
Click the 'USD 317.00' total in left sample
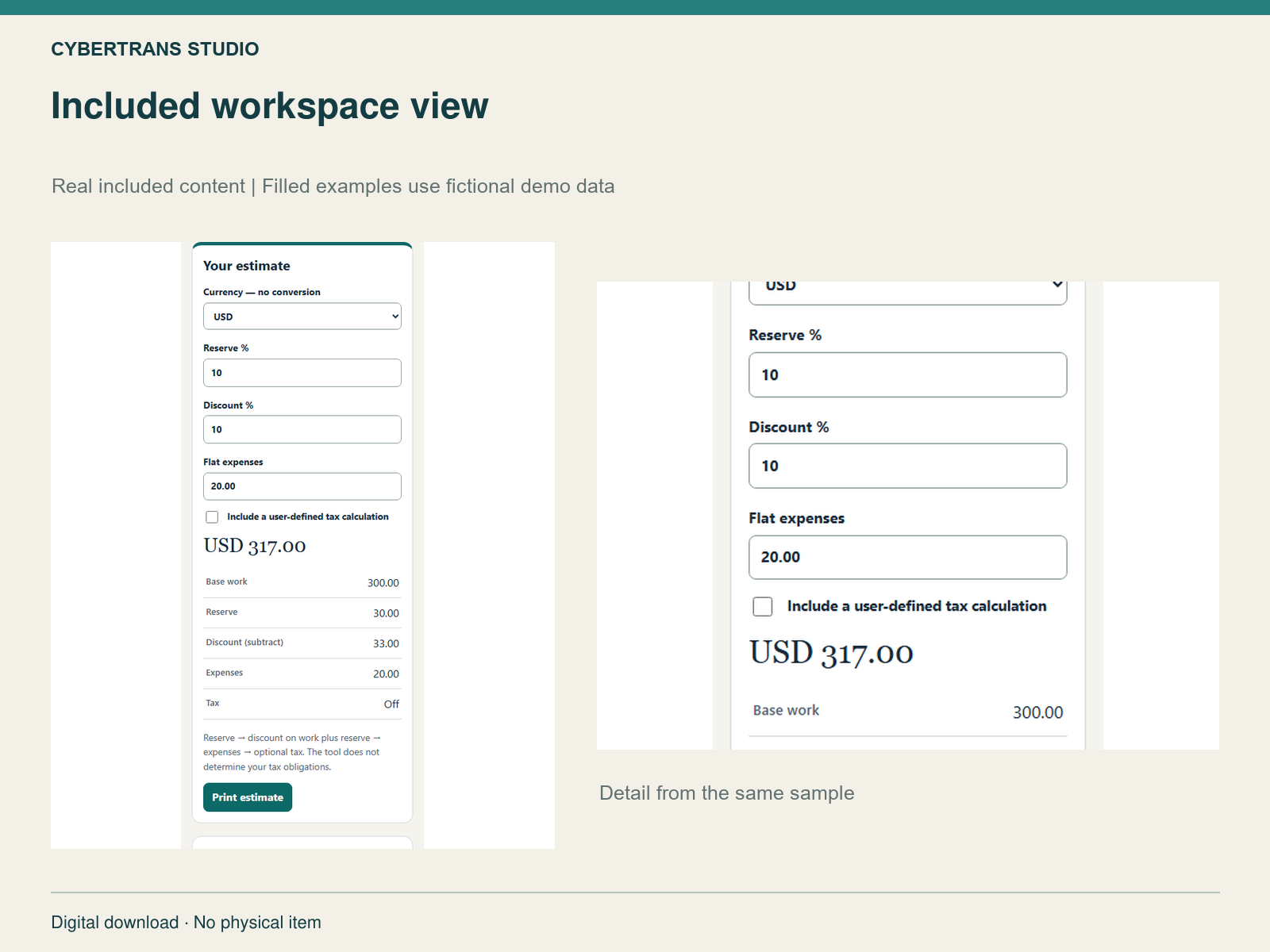(x=255, y=546)
